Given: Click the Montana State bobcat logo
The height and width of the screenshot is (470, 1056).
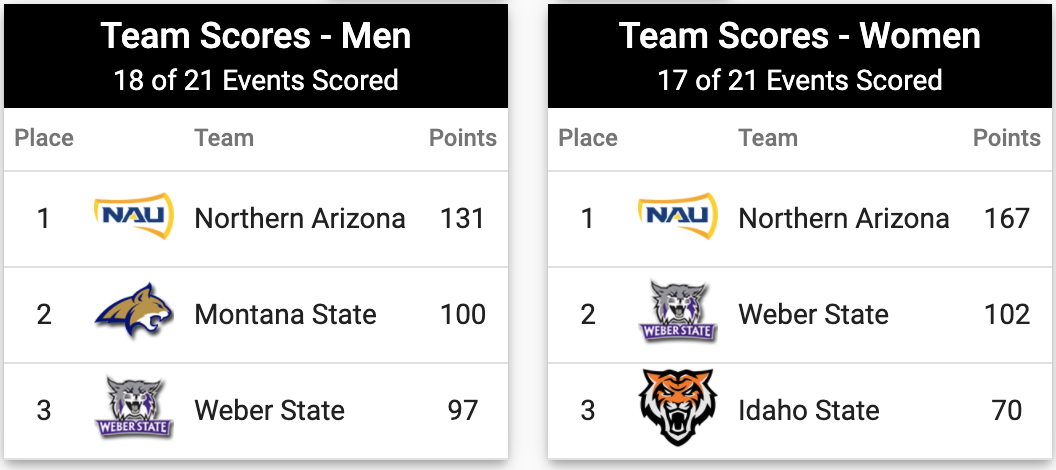Looking at the screenshot, I should (x=134, y=312).
